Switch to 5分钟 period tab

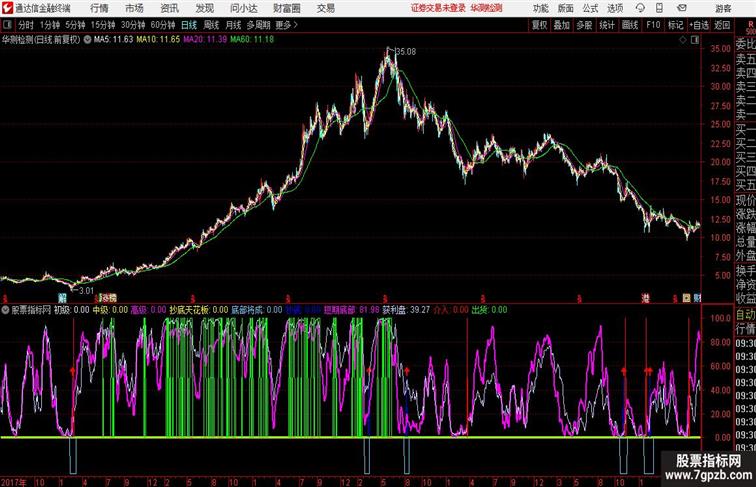[75, 25]
